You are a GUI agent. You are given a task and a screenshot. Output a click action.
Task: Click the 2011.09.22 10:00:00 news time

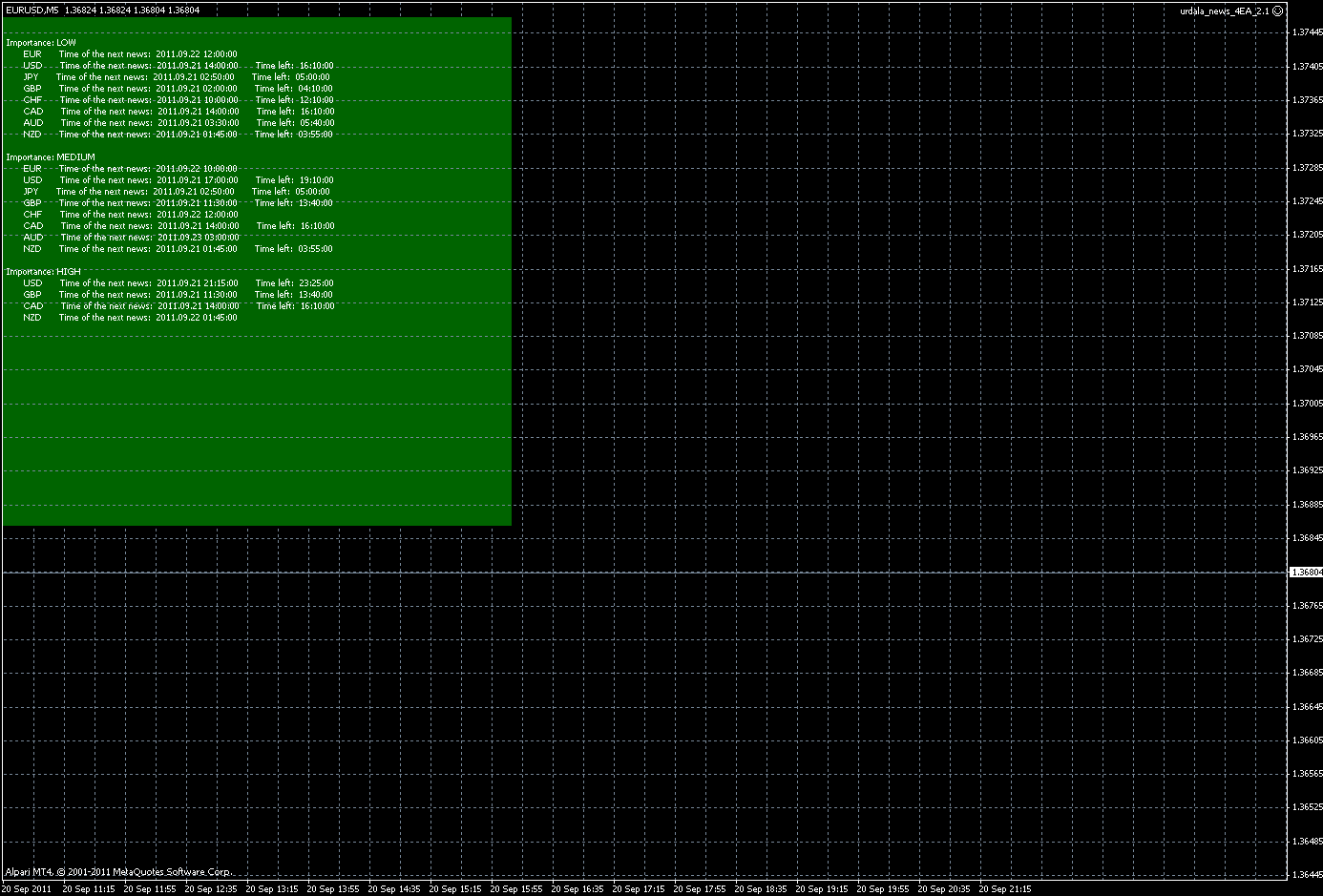coord(197,169)
